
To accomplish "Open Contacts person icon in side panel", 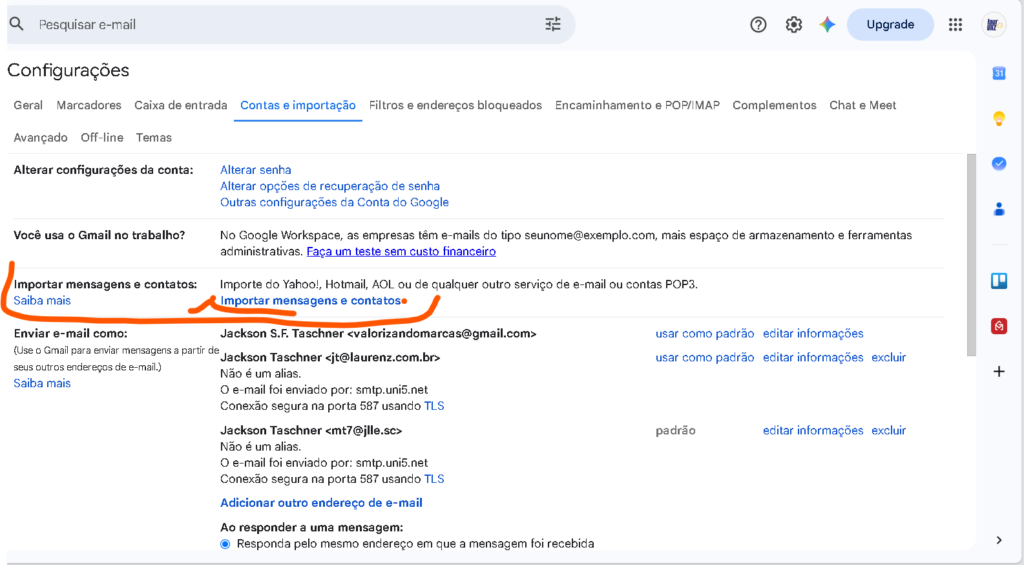I will (999, 209).
